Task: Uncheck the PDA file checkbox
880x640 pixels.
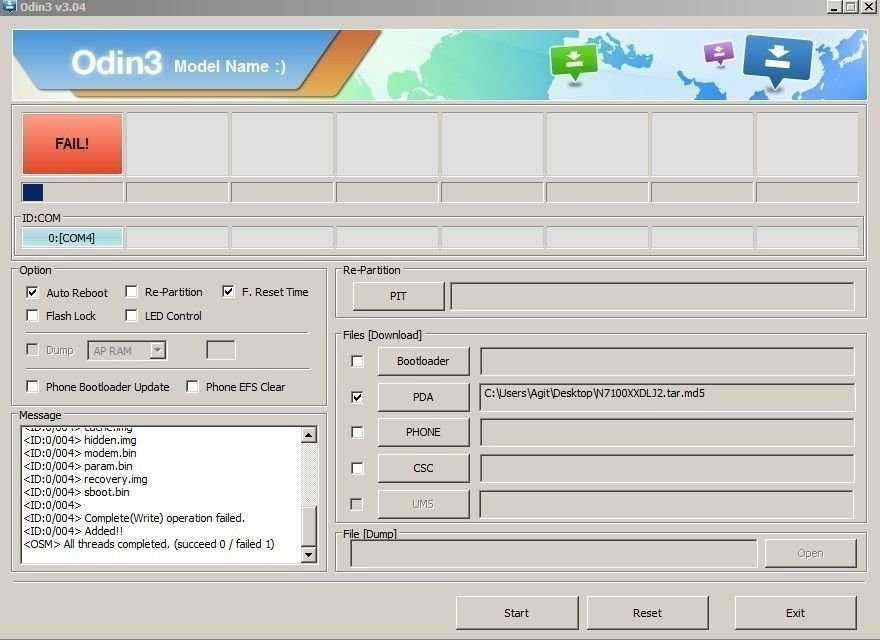Action: pyautogui.click(x=357, y=397)
